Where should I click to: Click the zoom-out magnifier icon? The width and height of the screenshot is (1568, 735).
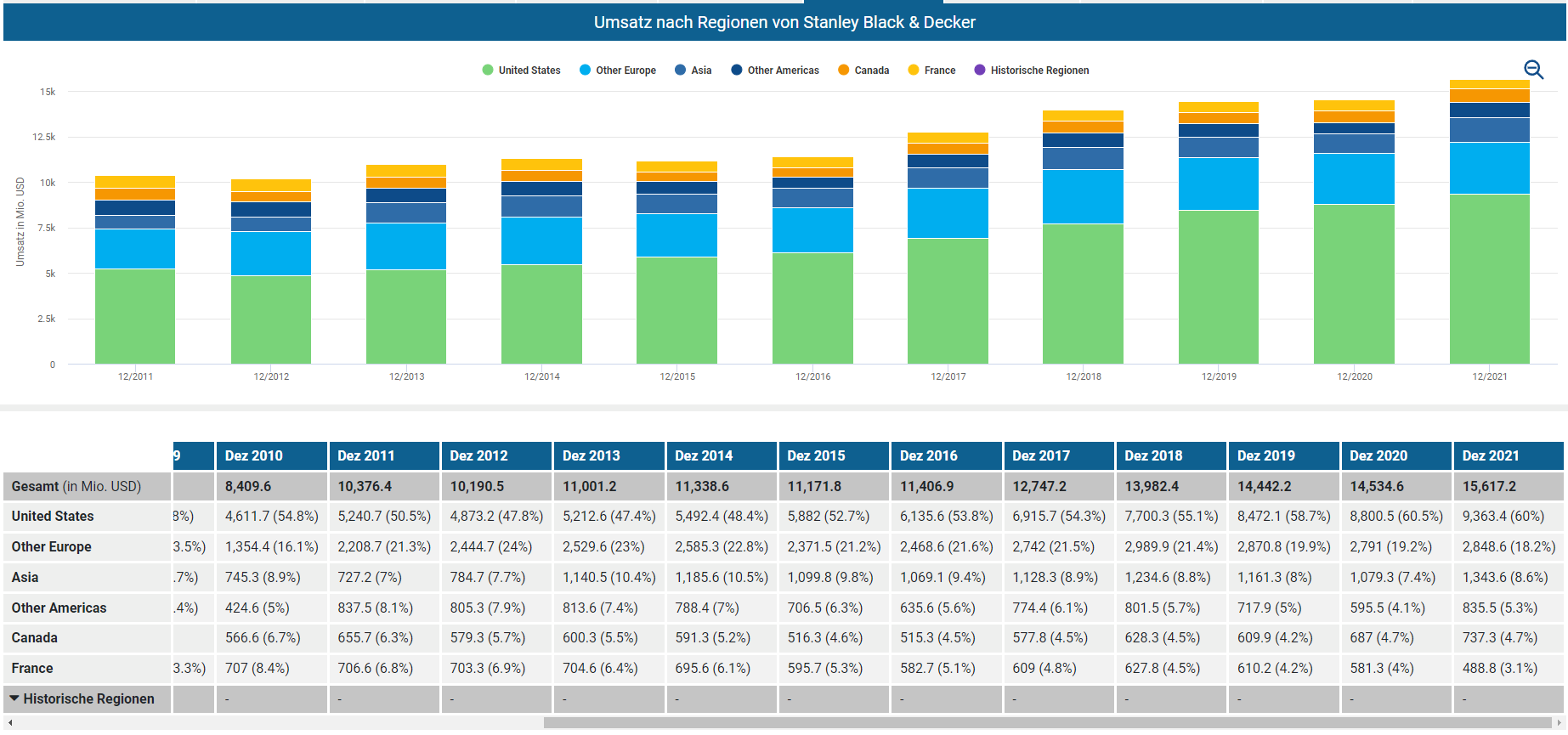(x=1533, y=70)
